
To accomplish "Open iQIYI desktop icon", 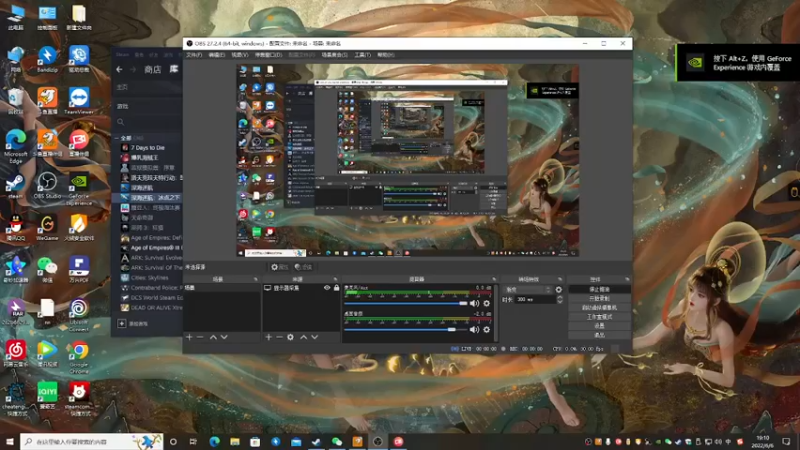I will 47,396.
